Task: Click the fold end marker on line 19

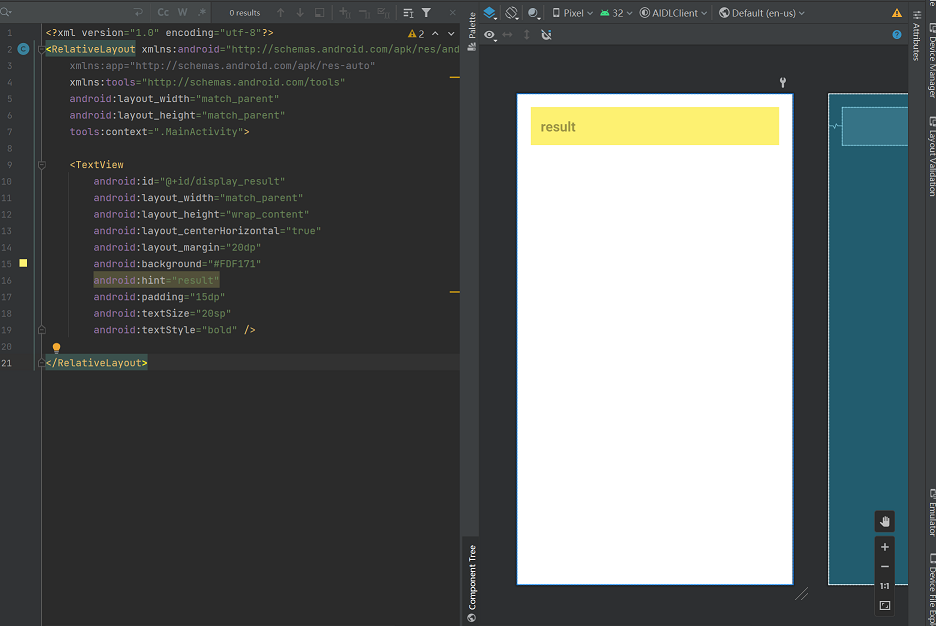Action: pos(42,329)
